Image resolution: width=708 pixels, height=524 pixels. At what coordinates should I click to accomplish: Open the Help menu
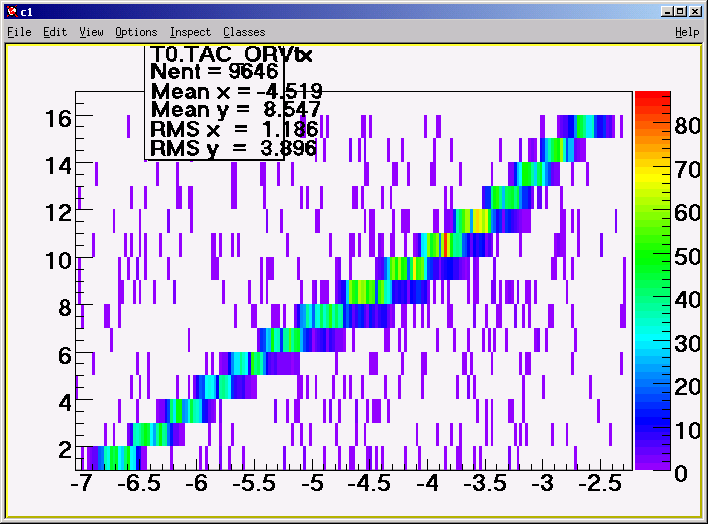[687, 32]
